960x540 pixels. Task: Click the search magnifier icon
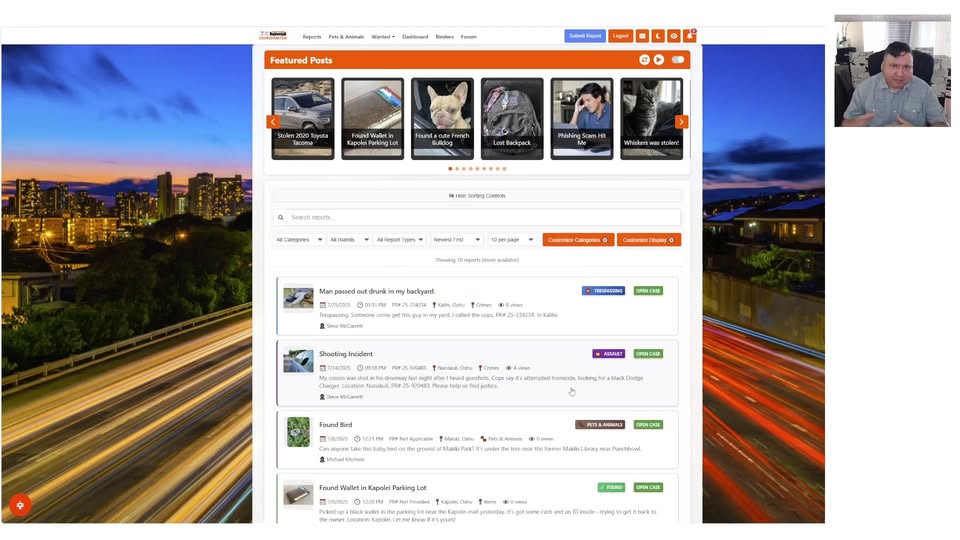tap(280, 217)
